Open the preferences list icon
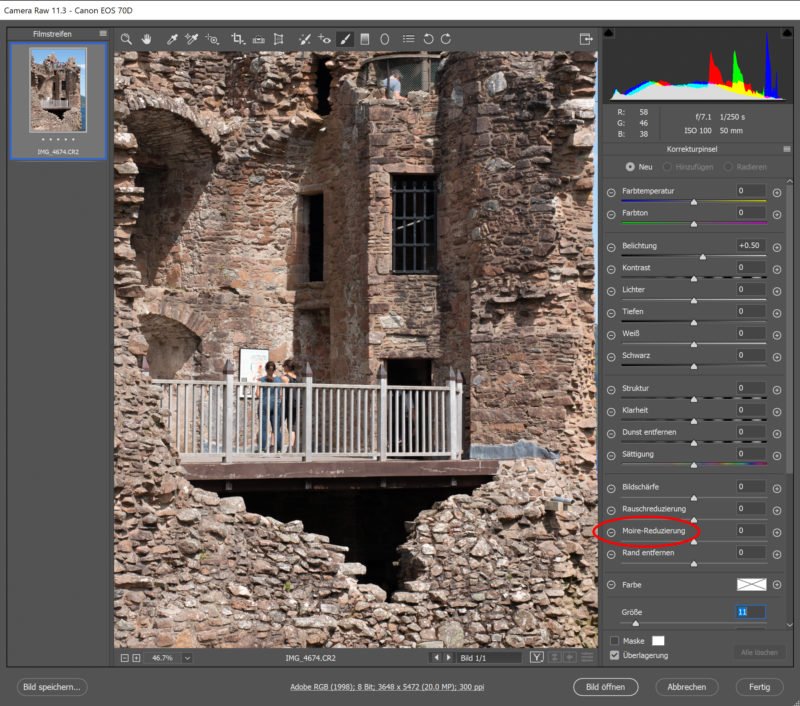The image size is (800, 706). click(408, 39)
